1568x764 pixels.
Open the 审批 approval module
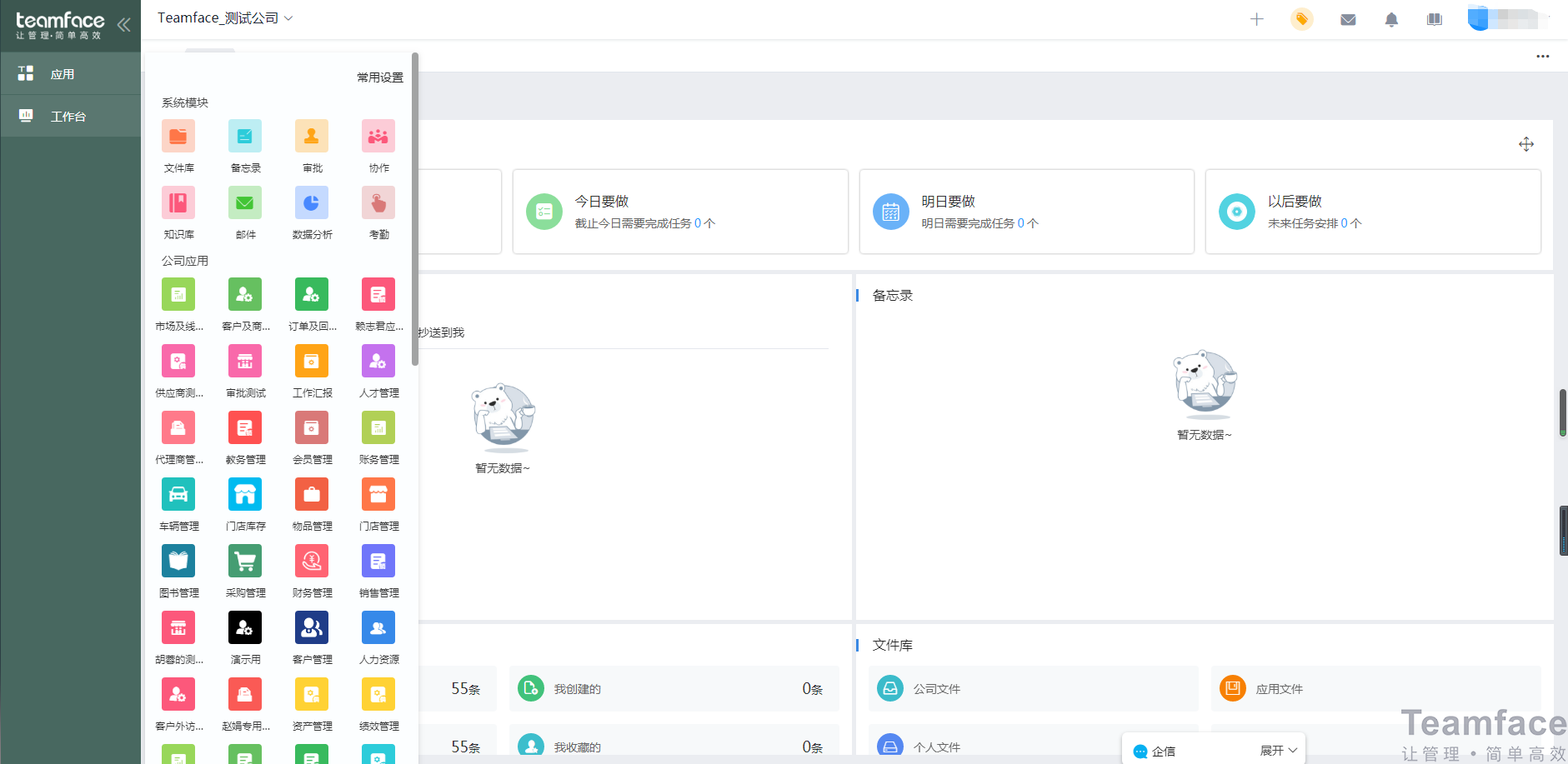(x=312, y=137)
